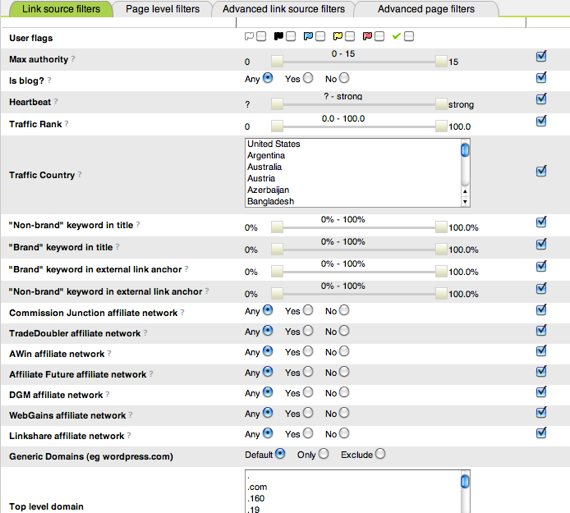Select Yes for Commission Junction network

308,310
